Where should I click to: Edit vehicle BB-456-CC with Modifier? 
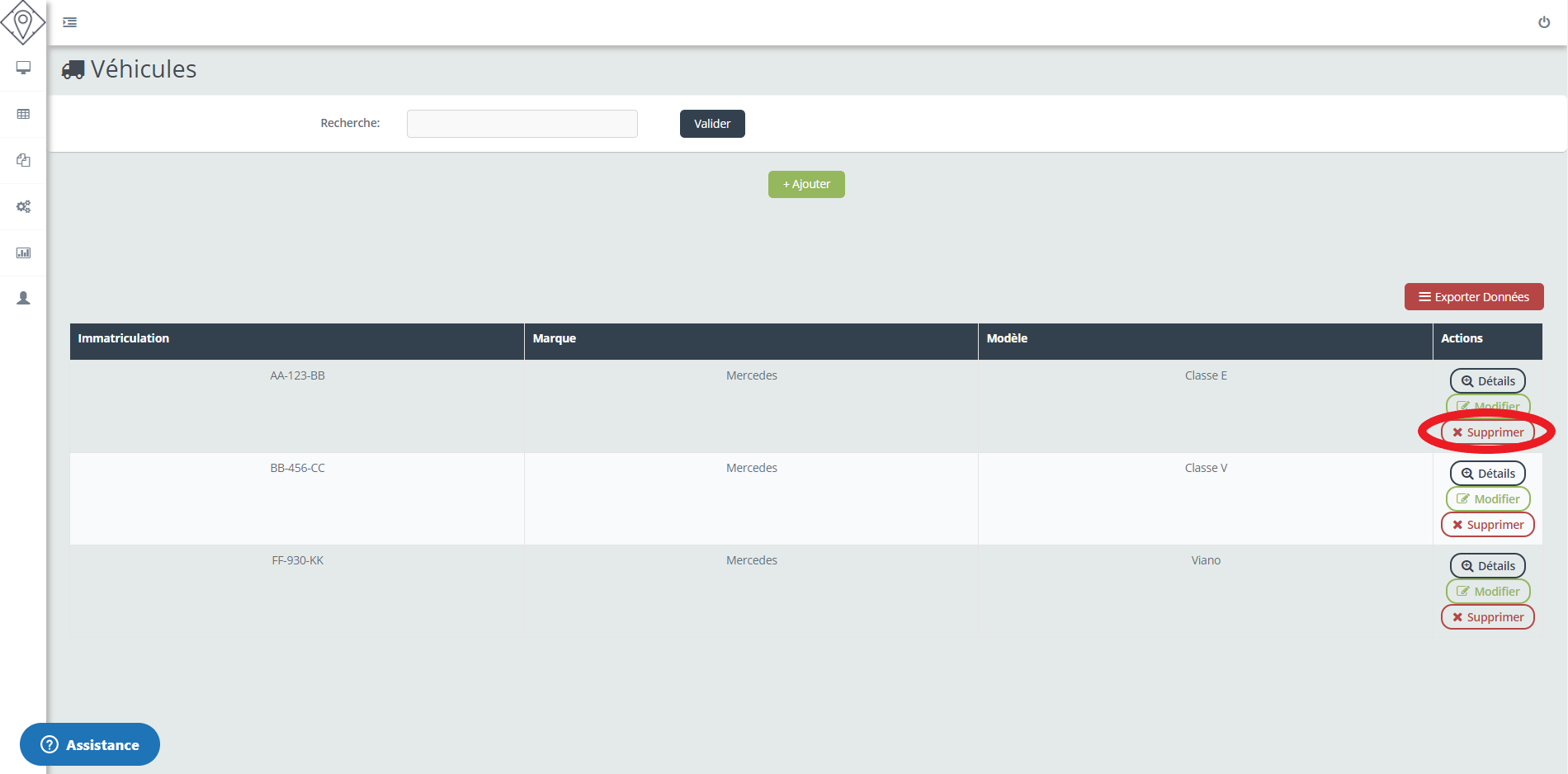[x=1487, y=499]
